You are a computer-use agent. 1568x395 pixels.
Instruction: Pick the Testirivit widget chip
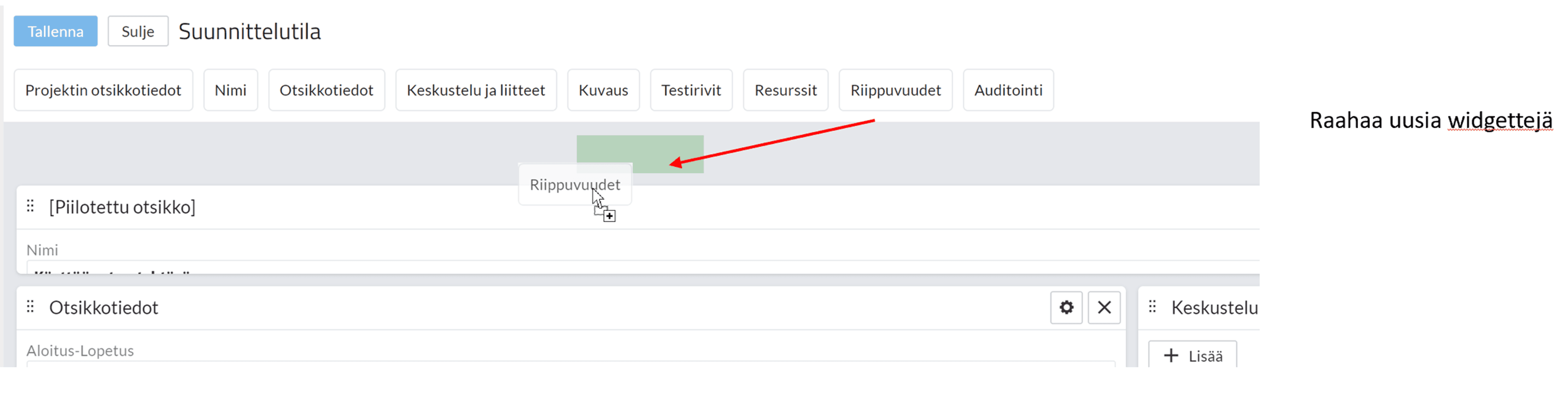pyautogui.click(x=691, y=90)
